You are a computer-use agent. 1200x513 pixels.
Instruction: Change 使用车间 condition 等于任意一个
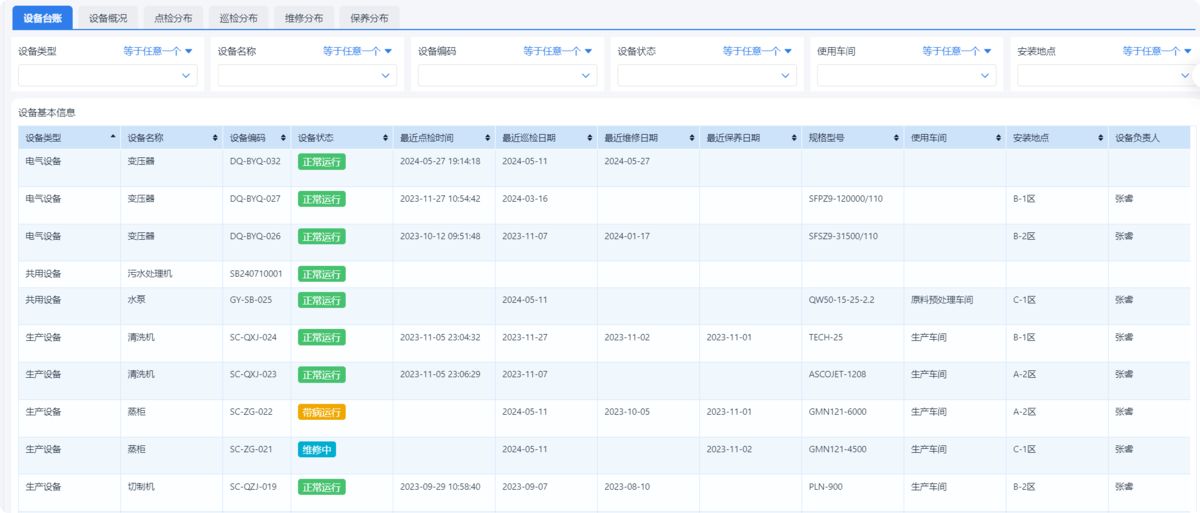[x=957, y=51]
